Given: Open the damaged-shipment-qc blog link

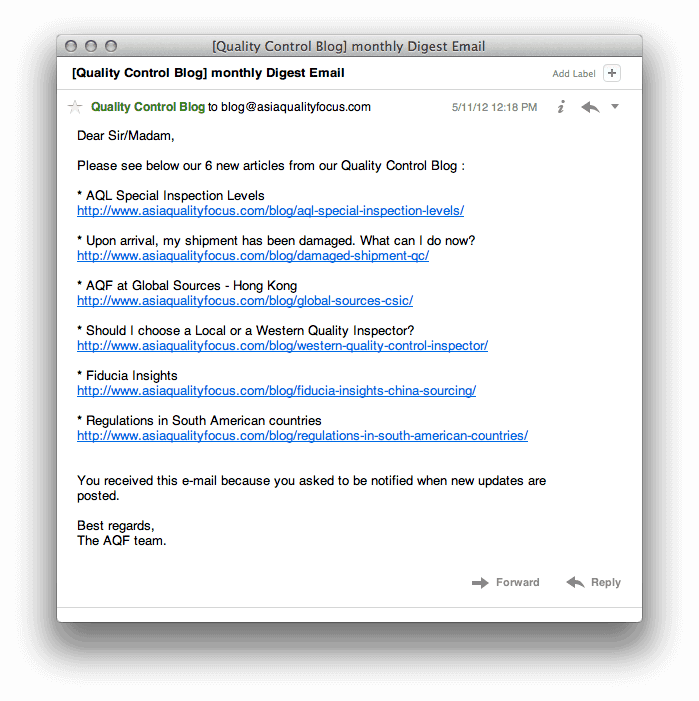Looking at the screenshot, I should (x=253, y=256).
